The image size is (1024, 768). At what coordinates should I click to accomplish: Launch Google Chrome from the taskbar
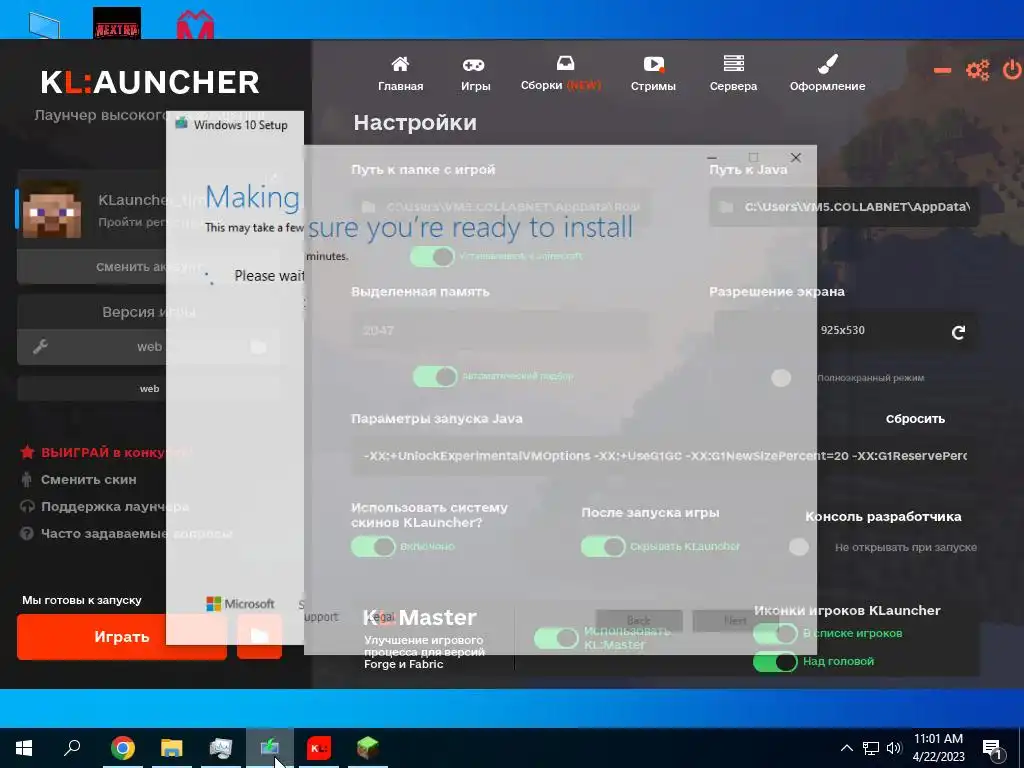coord(123,748)
